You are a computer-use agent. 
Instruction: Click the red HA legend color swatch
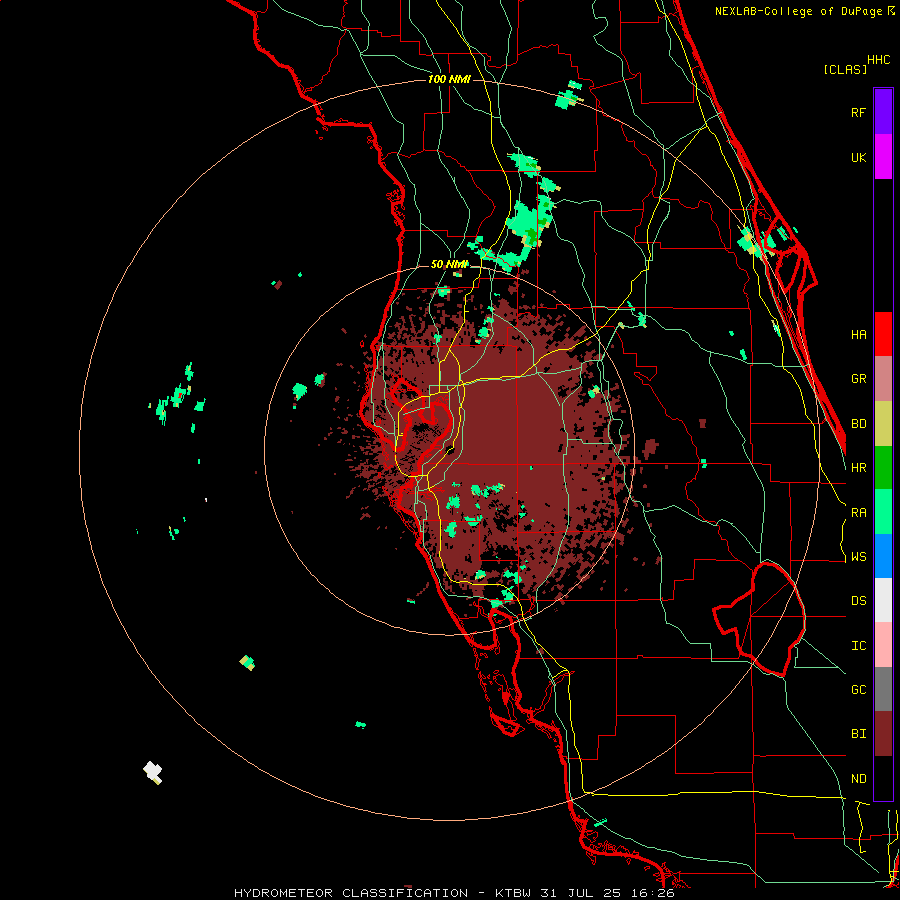point(883,334)
